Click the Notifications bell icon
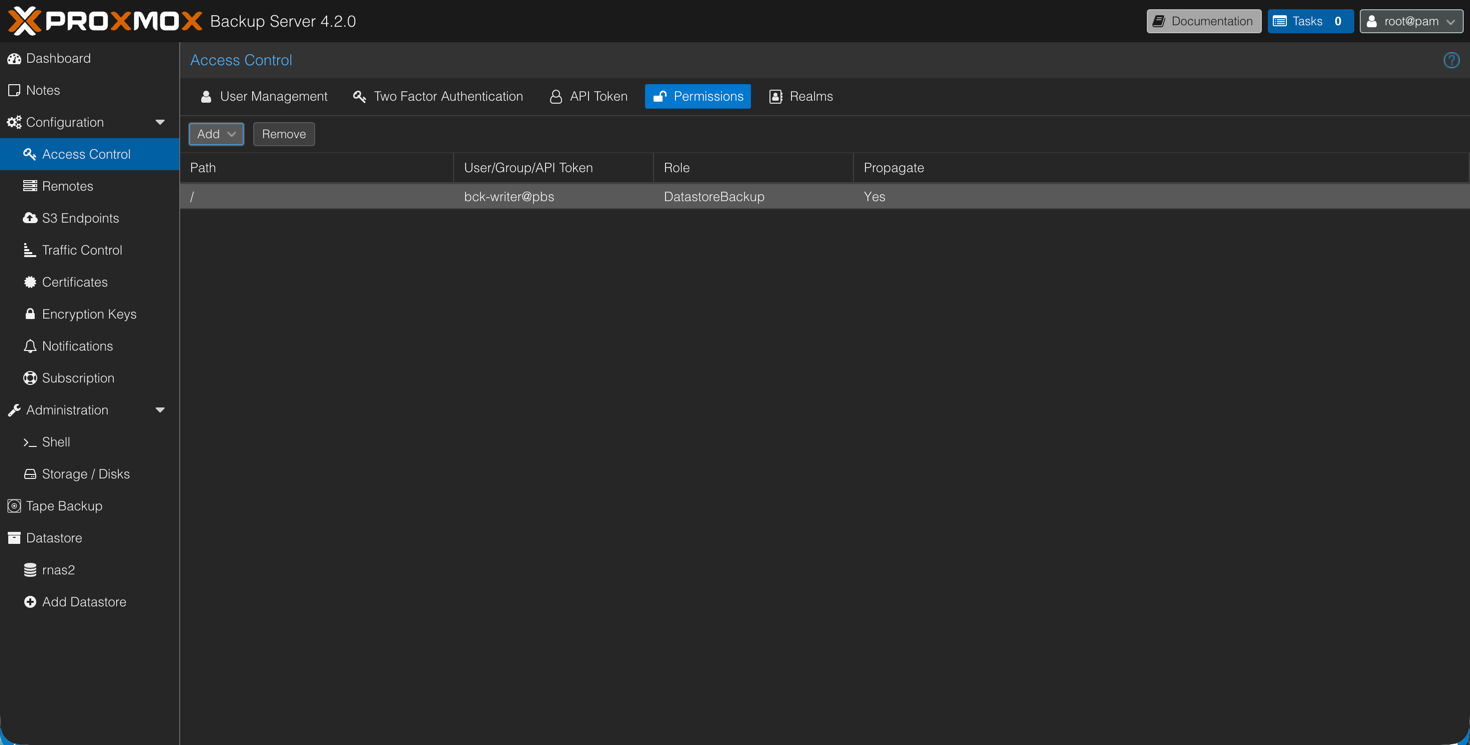This screenshot has height=745, width=1470. click(30, 346)
